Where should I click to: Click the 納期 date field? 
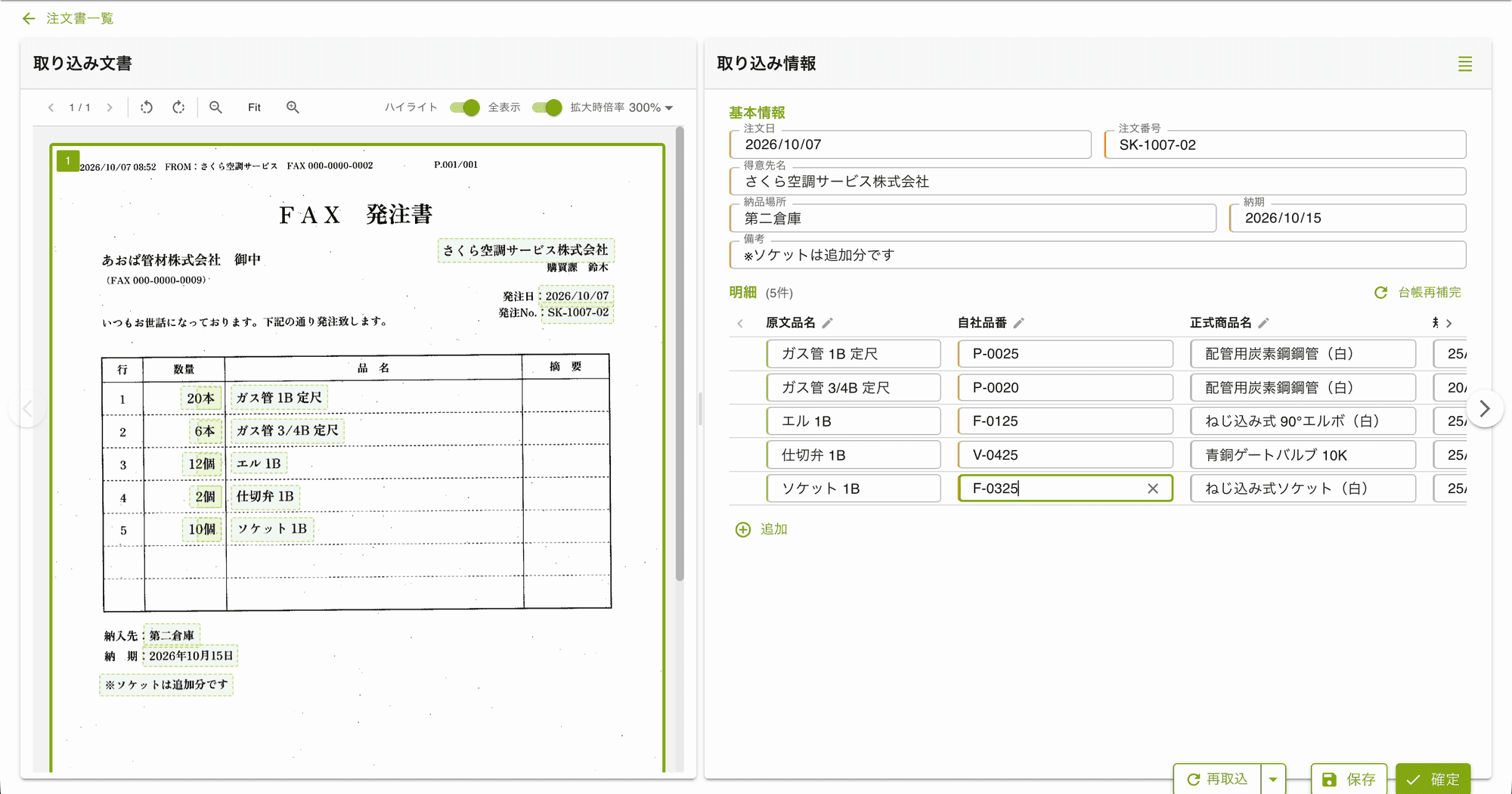(1348, 219)
